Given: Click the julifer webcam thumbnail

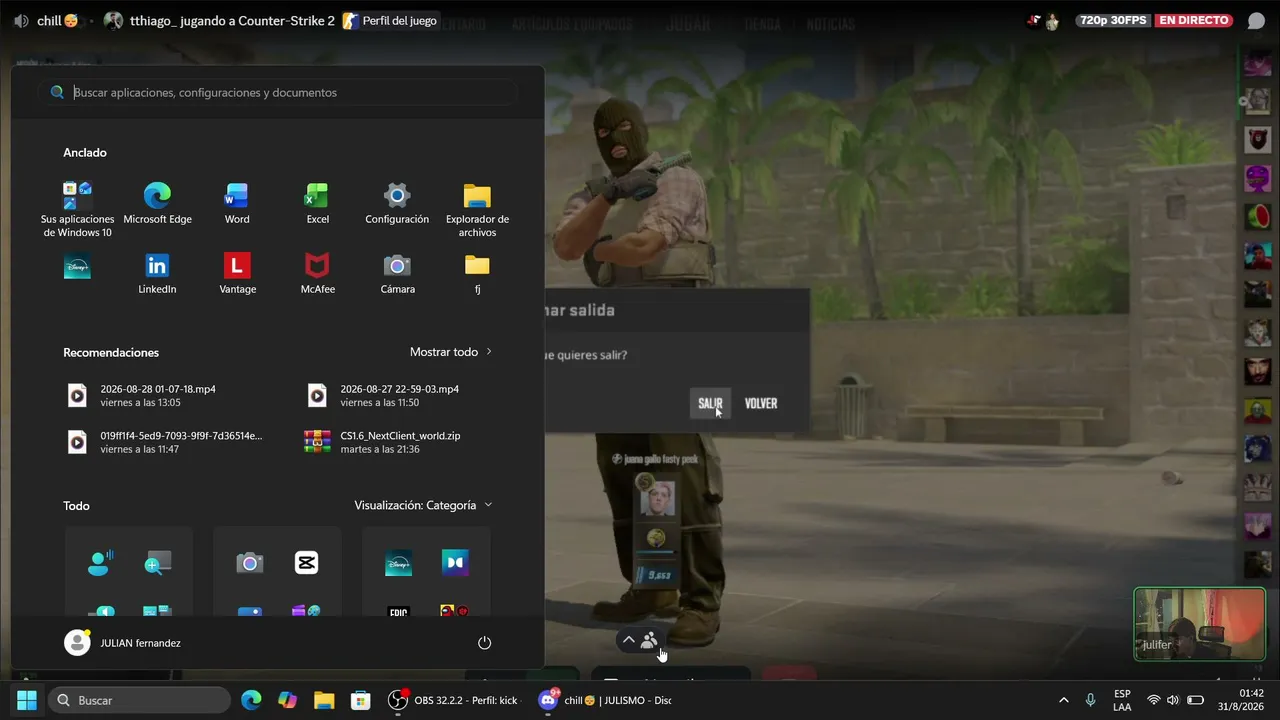Looking at the screenshot, I should pyautogui.click(x=1199, y=624).
